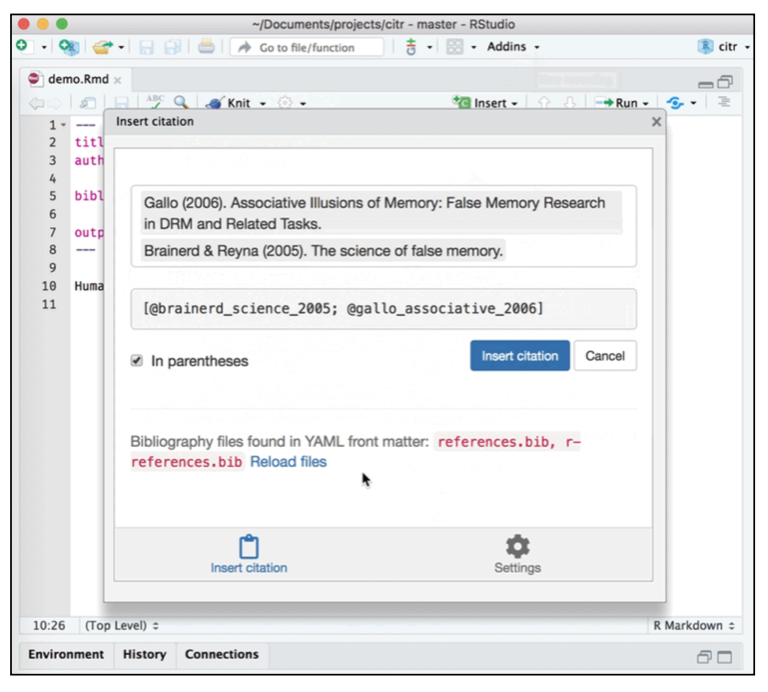Open the R Markdown file type selector

click(x=694, y=626)
